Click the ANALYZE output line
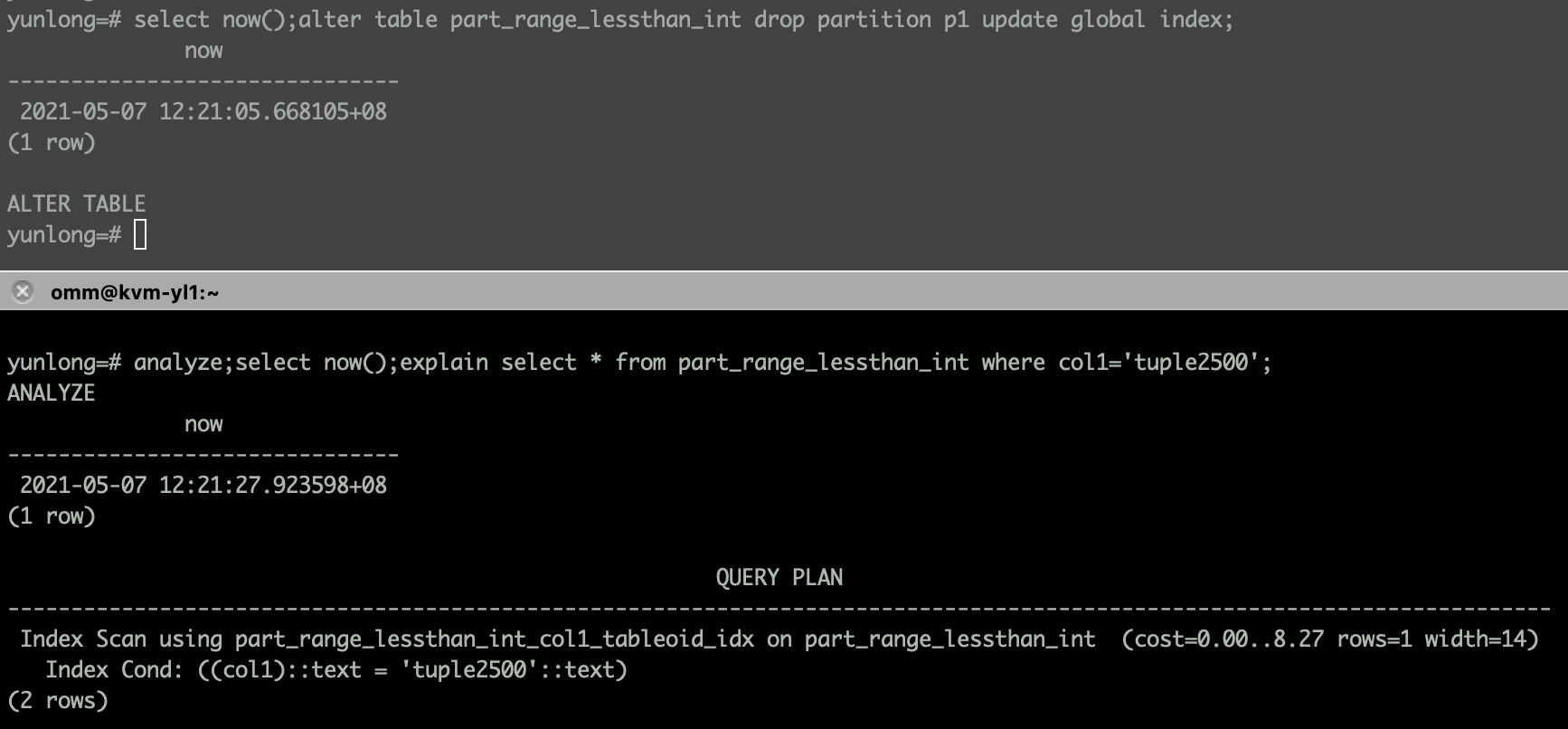 [x=51, y=393]
